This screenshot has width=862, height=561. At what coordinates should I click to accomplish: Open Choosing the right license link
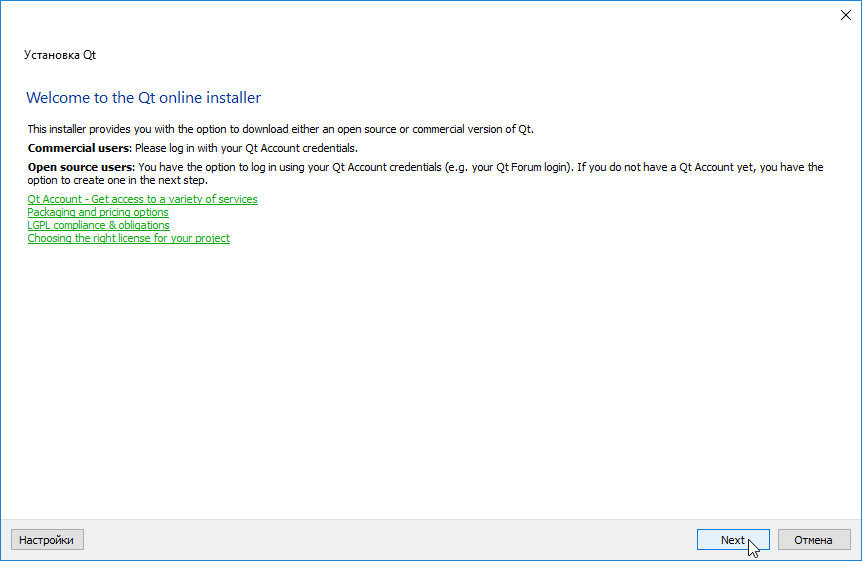(128, 238)
